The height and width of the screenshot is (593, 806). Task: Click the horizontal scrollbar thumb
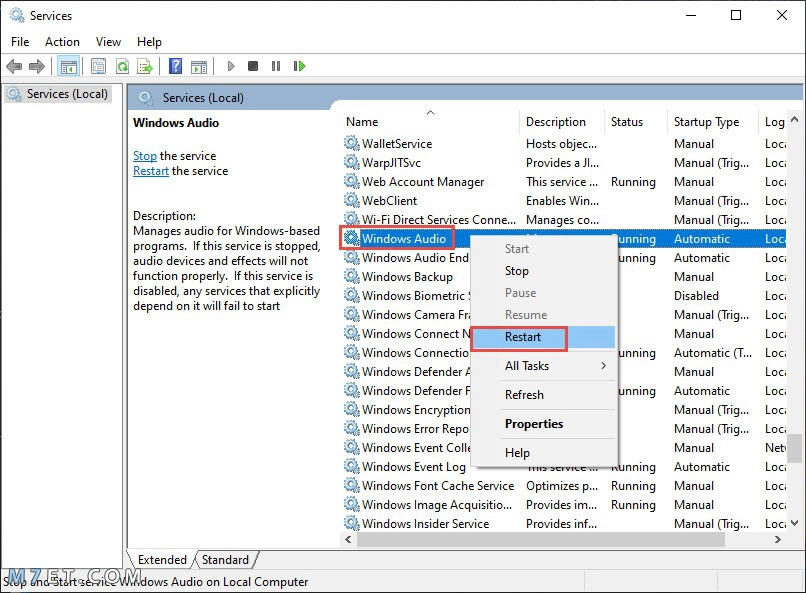click(x=541, y=540)
